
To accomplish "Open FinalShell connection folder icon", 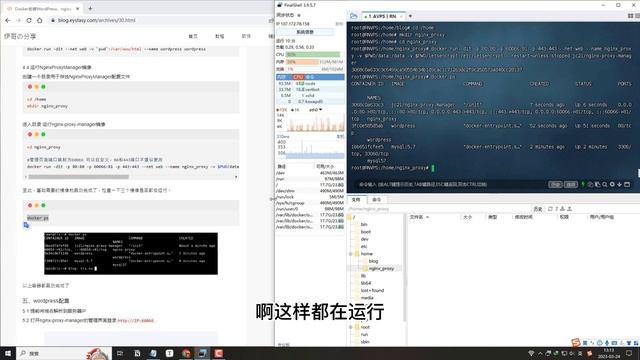I will tap(353, 16).
